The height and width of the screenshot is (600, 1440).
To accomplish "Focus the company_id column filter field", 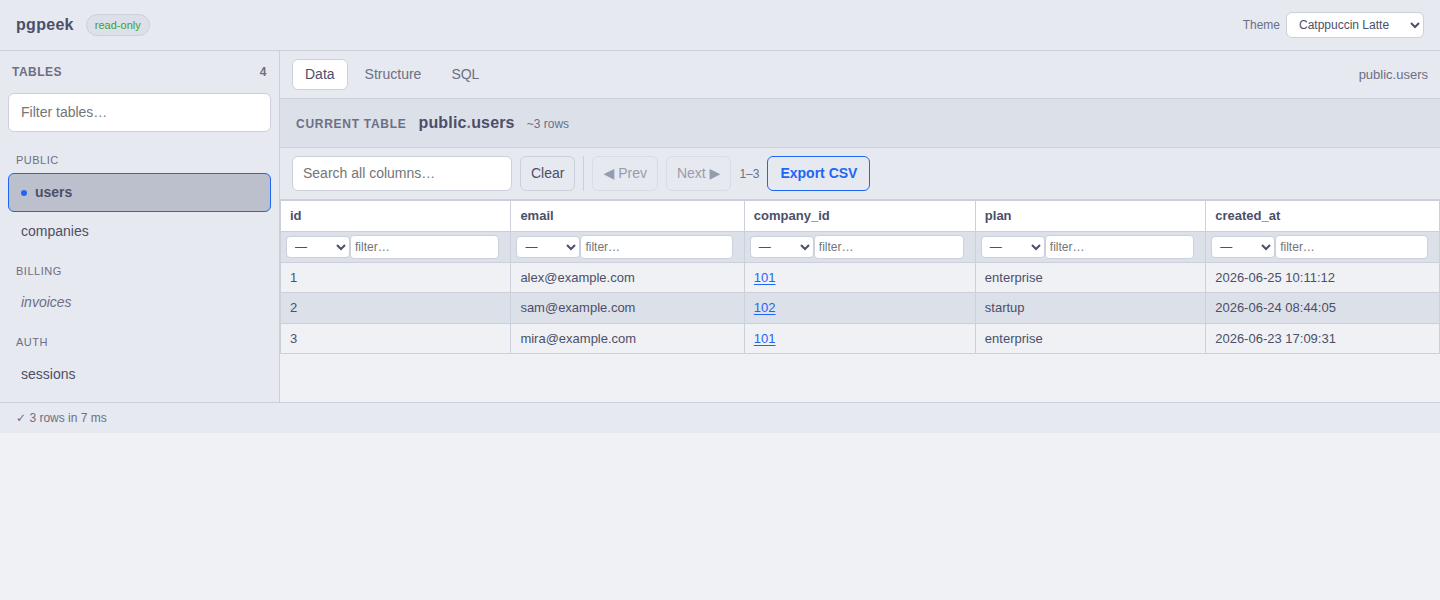I will pyautogui.click(x=889, y=247).
